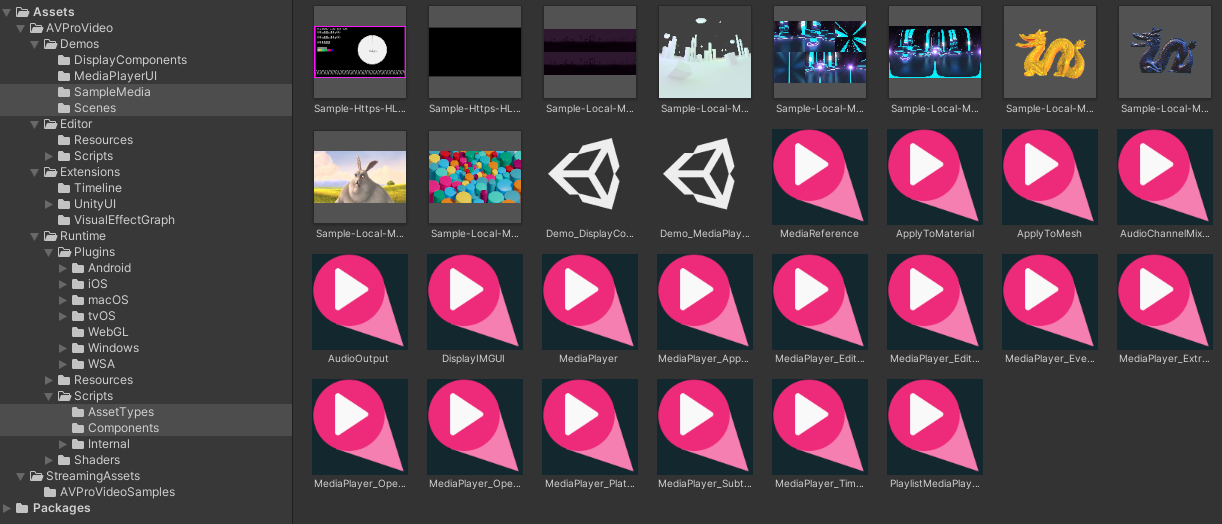The image size is (1222, 524).
Task: Collapse the Demos folder arrow
Action: click(35, 44)
